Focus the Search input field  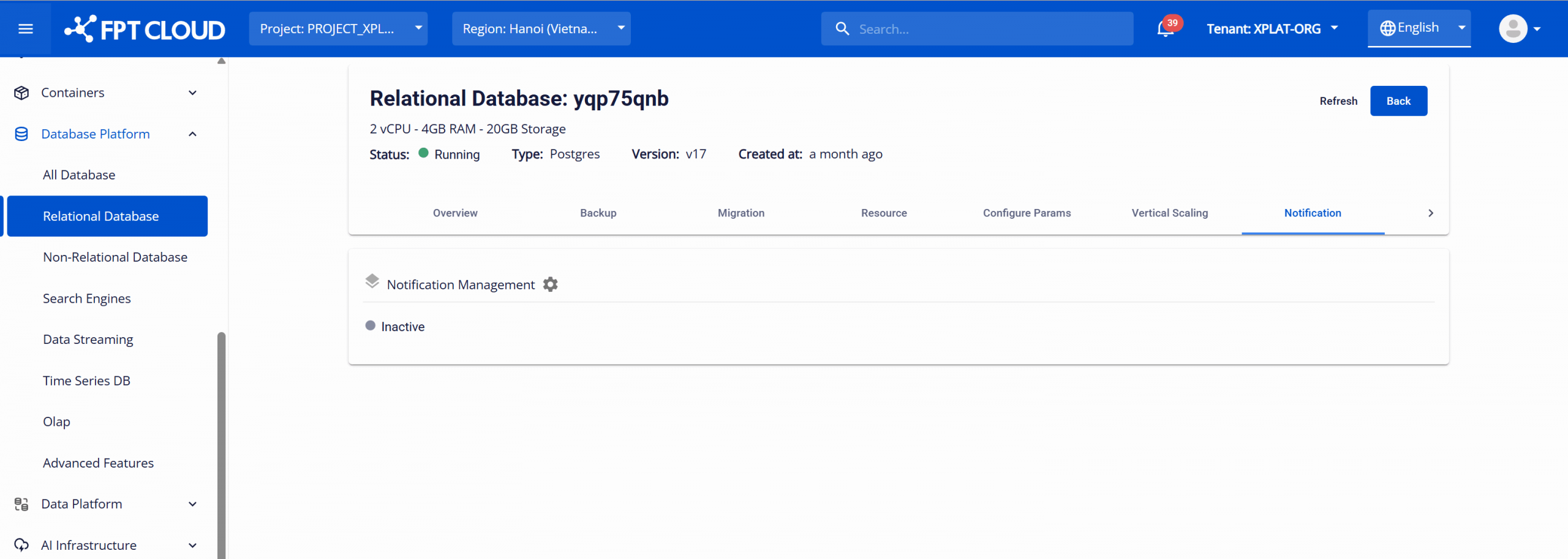pos(986,29)
